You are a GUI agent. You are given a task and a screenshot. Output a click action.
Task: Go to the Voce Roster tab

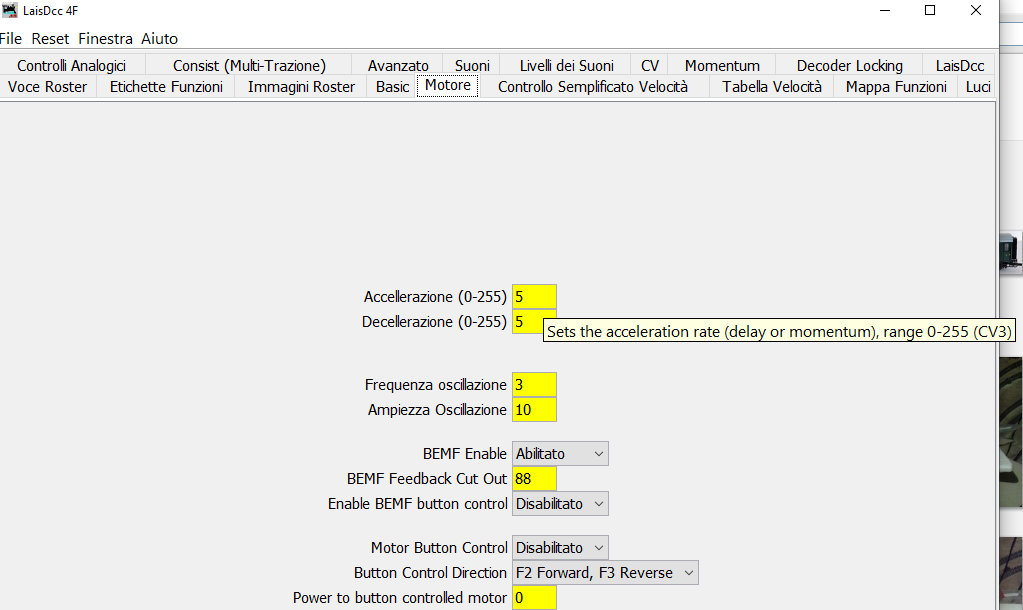[x=47, y=87]
